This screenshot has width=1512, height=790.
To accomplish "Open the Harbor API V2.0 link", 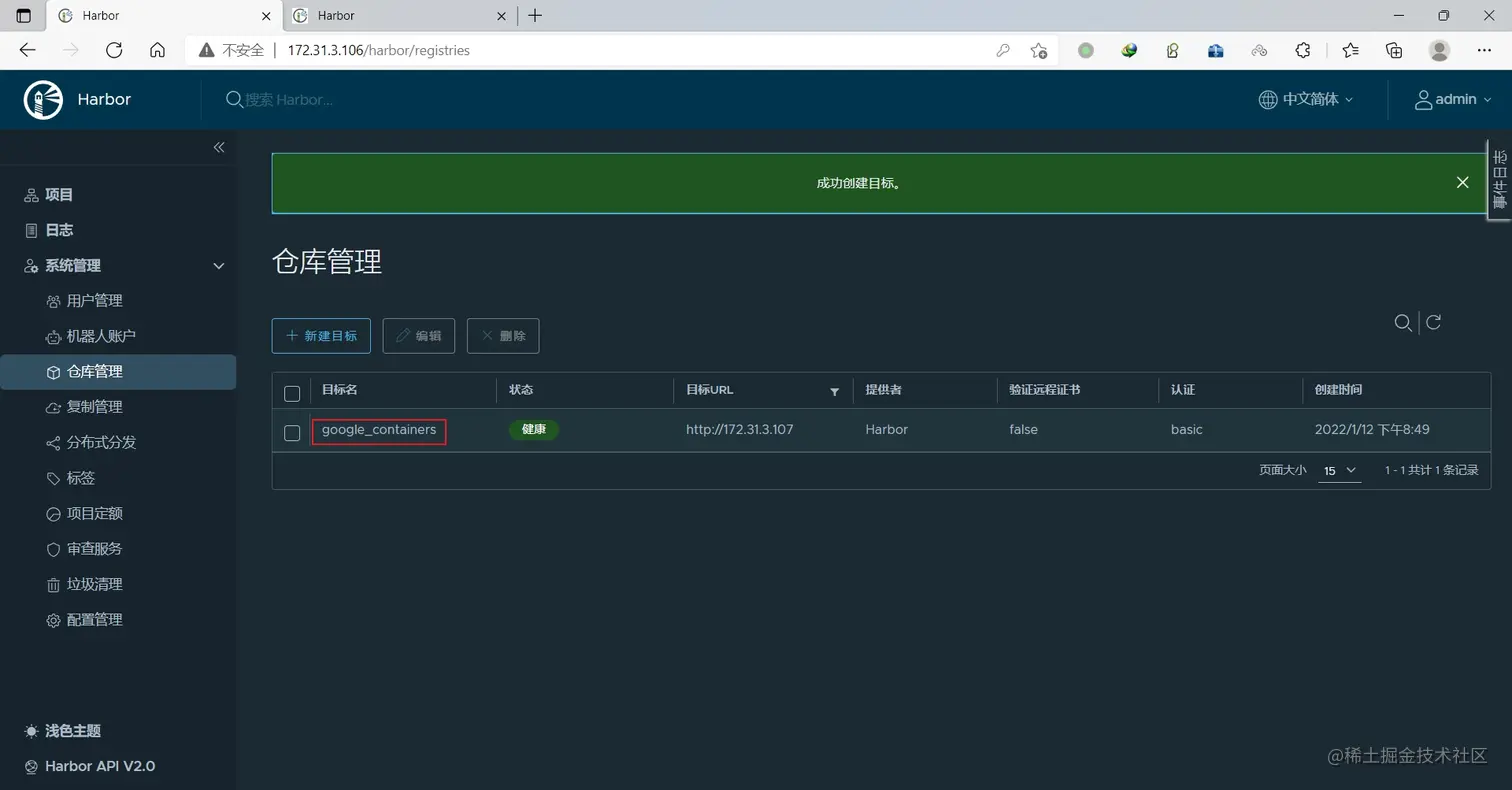I will point(89,766).
